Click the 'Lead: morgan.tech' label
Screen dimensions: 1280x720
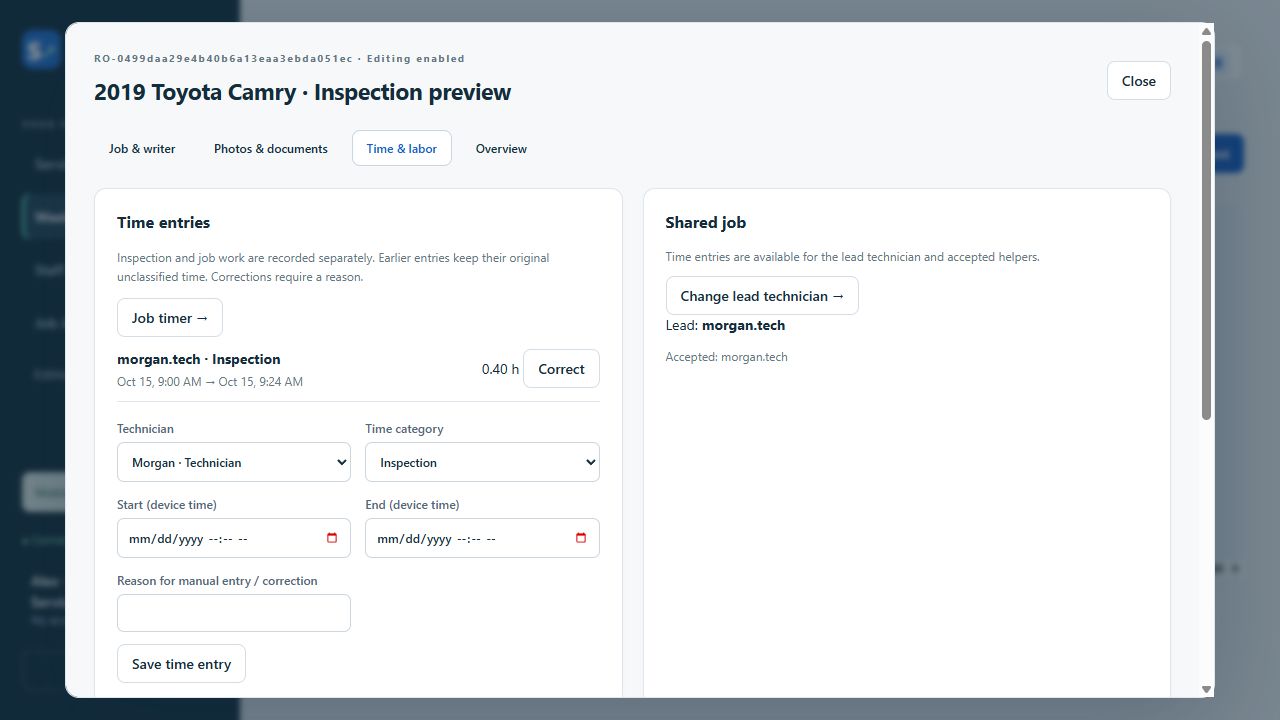[725, 325]
